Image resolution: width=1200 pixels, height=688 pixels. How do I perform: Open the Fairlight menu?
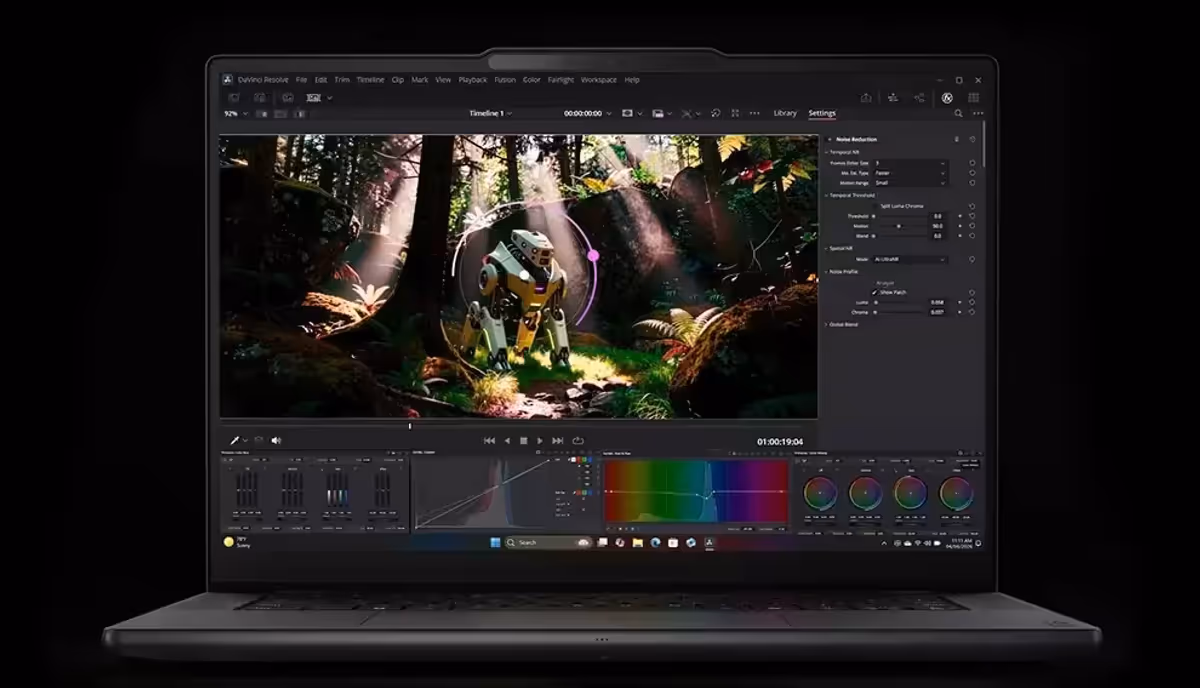[561, 80]
